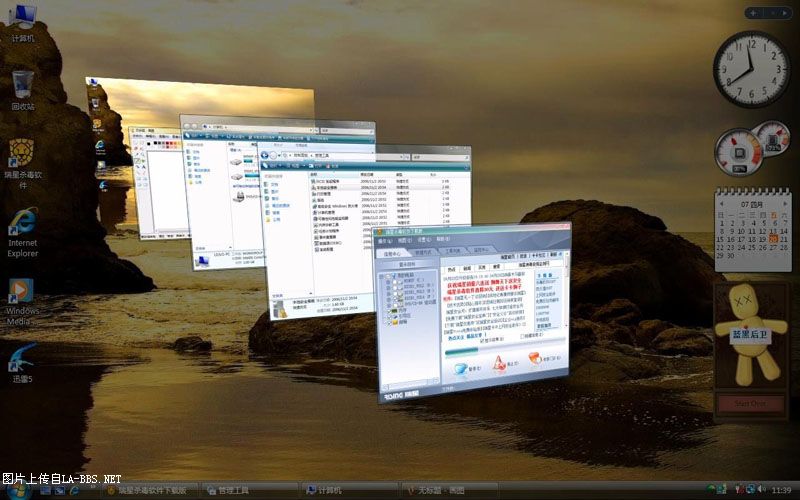The width and height of the screenshot is (800, 500).
Task: Click the blue scan icon in Rising window
Action: point(459,368)
